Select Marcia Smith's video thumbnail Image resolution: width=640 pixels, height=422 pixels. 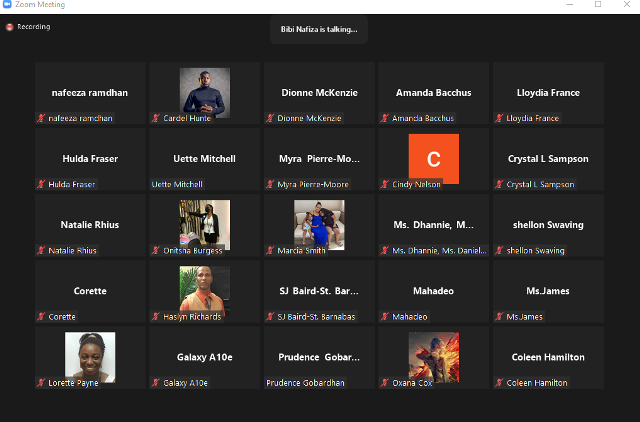[x=319, y=223]
